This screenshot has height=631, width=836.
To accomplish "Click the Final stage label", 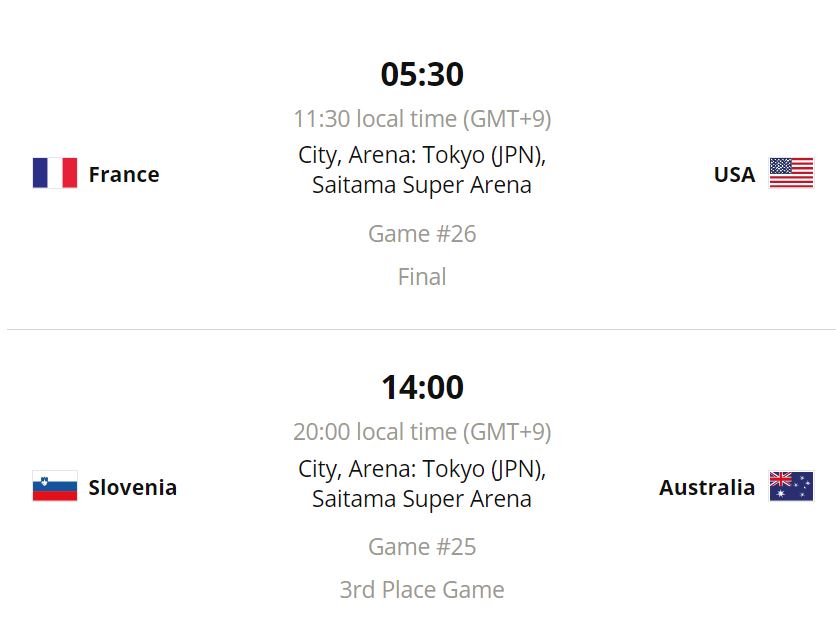I will click(422, 277).
